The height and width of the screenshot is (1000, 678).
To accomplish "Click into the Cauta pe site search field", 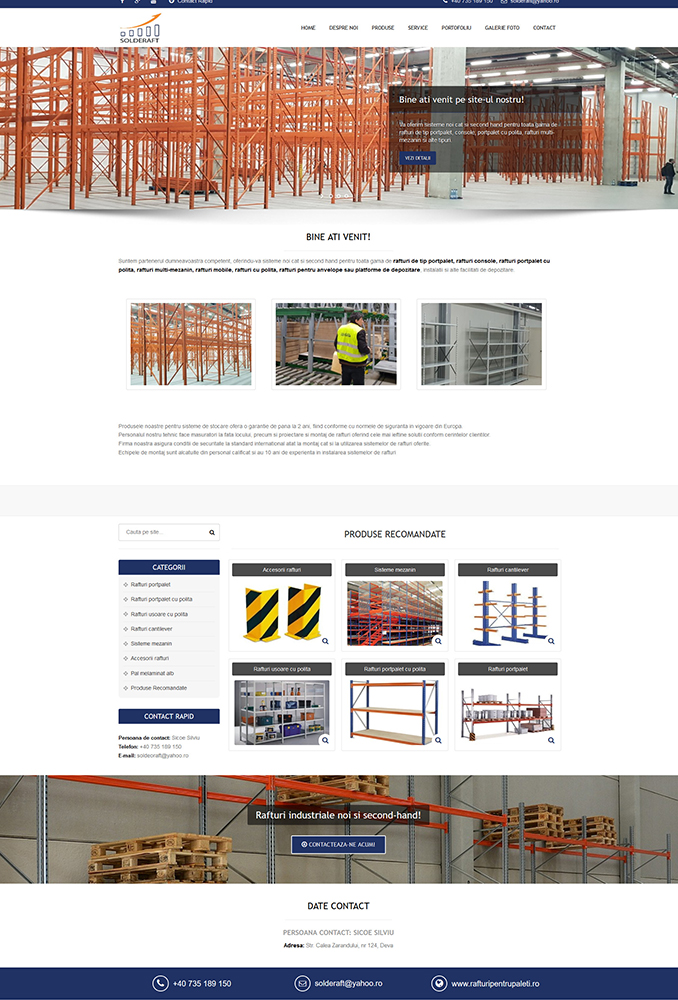I will (160, 533).
